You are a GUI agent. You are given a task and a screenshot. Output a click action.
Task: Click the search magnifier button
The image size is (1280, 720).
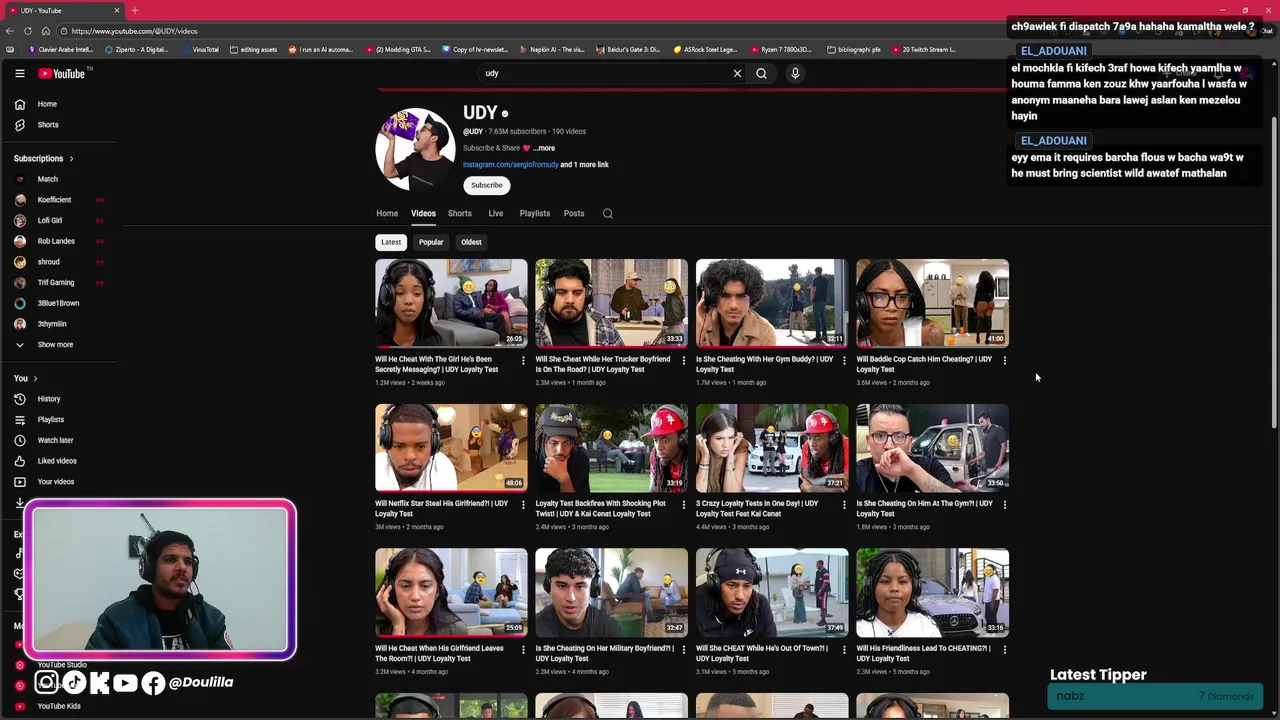(761, 73)
